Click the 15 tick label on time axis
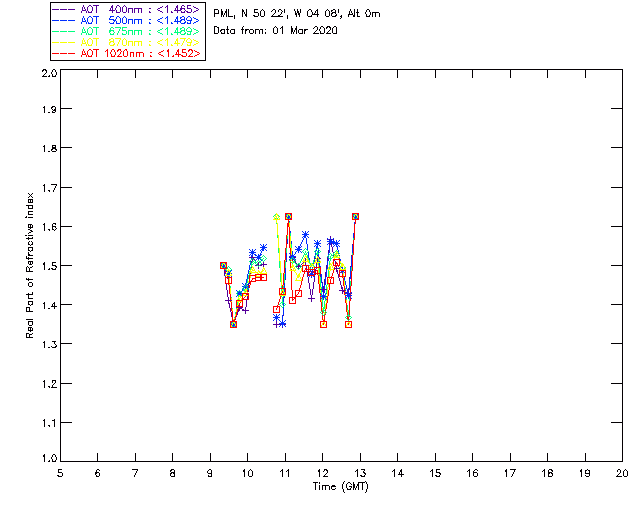The image size is (640, 512). tap(435, 472)
